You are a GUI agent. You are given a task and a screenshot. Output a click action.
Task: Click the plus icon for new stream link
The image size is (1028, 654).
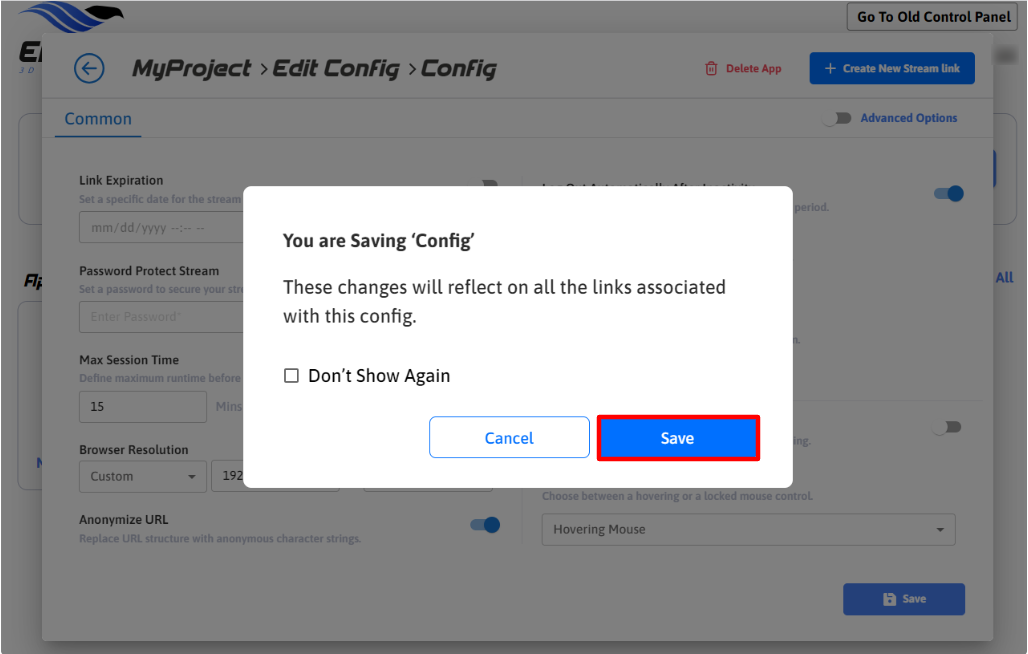tap(830, 69)
